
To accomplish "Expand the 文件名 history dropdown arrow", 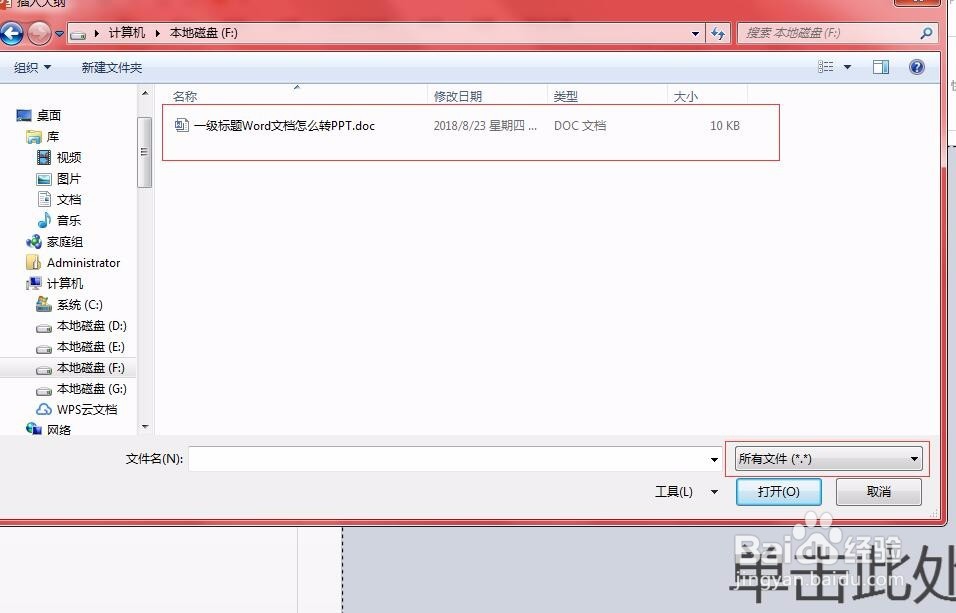I will [x=714, y=459].
